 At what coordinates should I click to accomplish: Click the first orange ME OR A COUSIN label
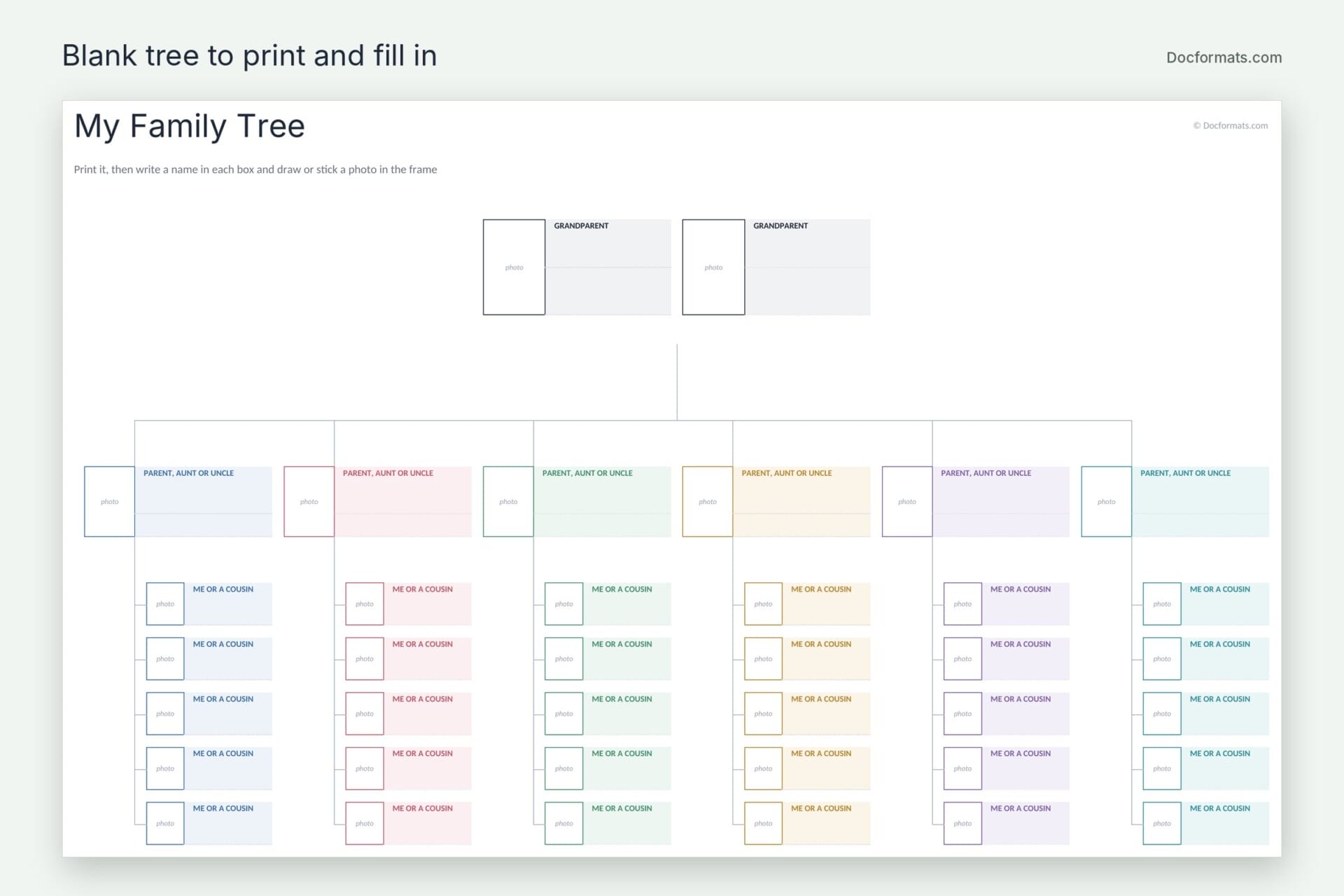[x=821, y=589]
